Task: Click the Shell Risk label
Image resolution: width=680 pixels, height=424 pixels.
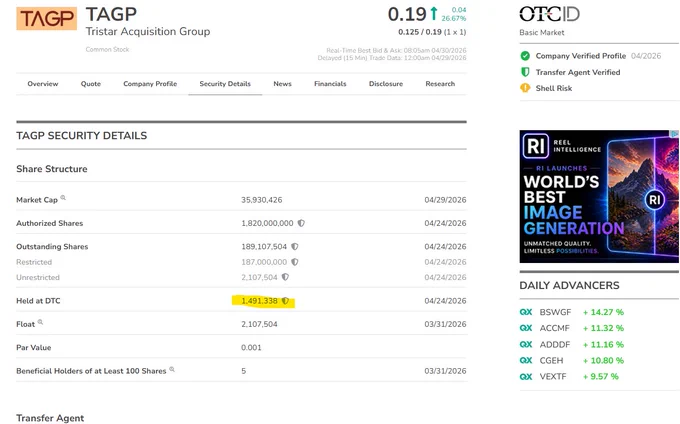Action: click(x=554, y=88)
